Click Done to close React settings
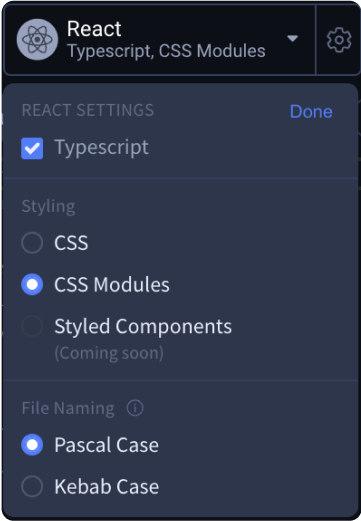361x521 pixels. coord(311,111)
